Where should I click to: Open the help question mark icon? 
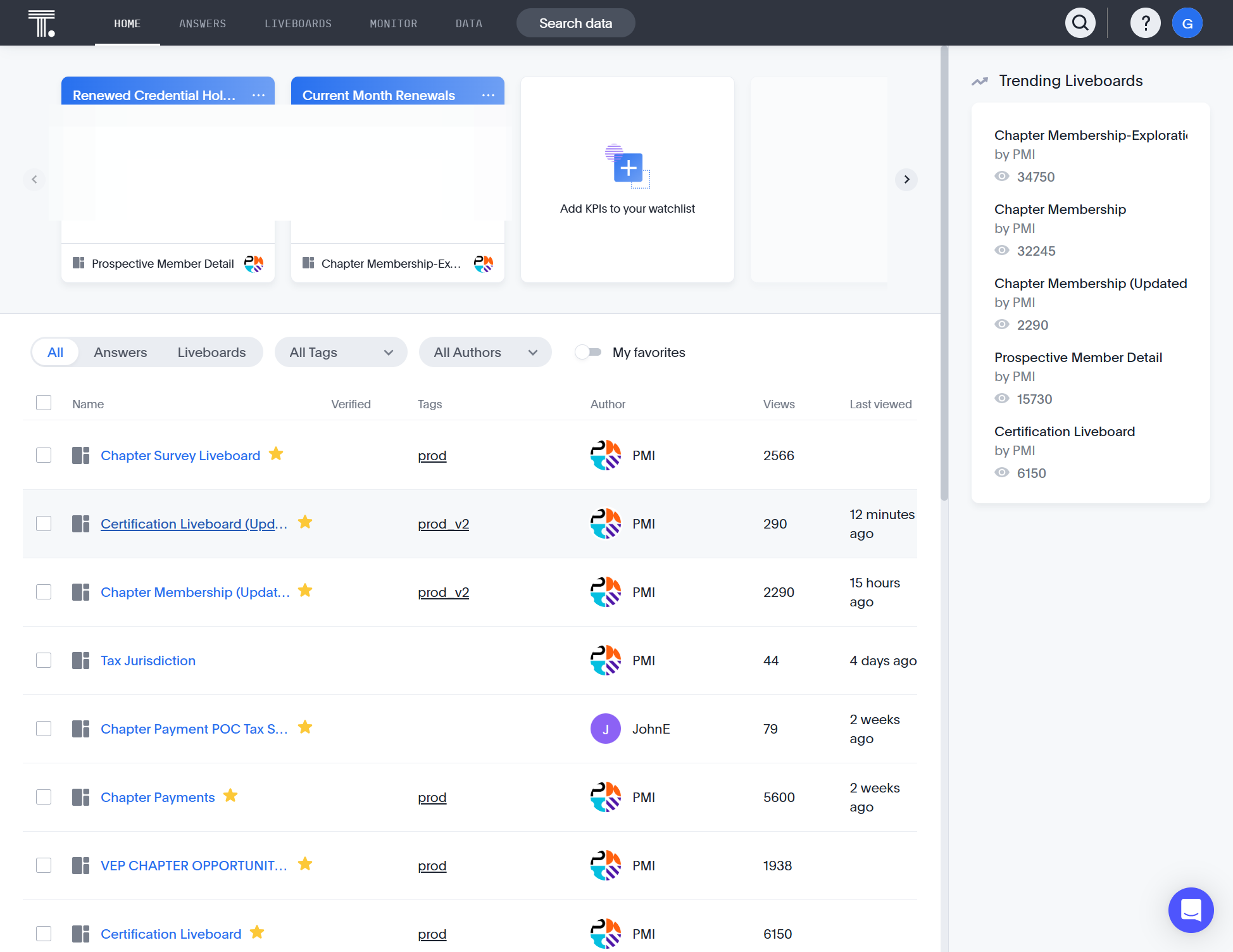coord(1146,23)
